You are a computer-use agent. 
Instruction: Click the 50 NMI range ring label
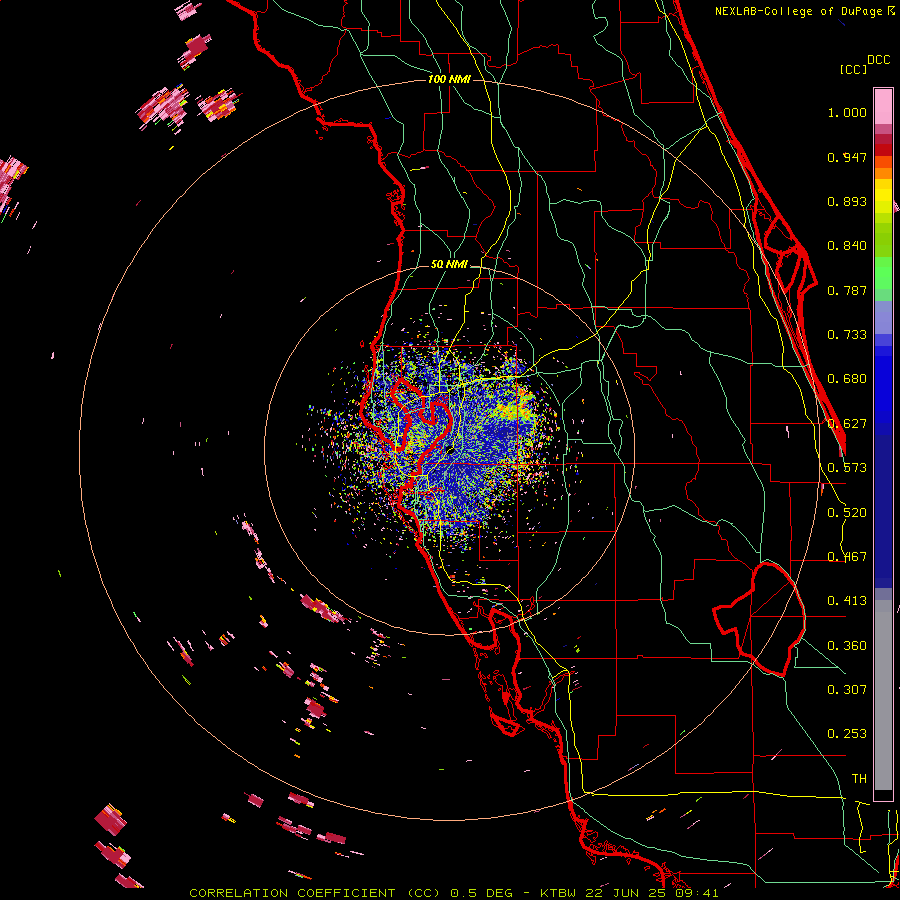(x=449, y=265)
